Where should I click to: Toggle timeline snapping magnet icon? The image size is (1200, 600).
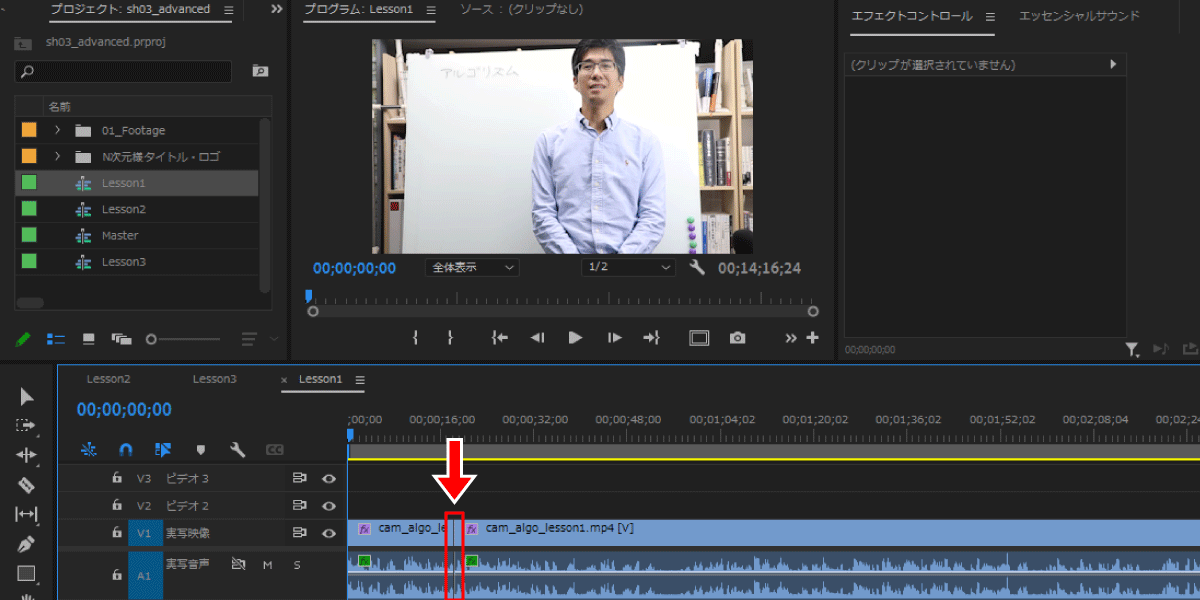click(x=126, y=450)
